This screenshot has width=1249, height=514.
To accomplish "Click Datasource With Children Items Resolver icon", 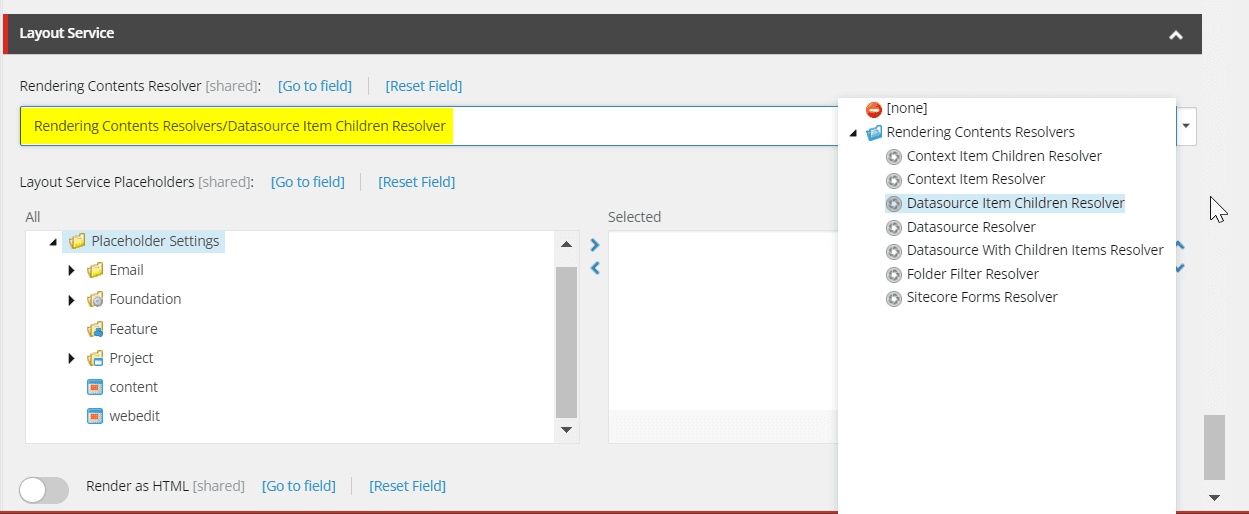I will tap(894, 251).
